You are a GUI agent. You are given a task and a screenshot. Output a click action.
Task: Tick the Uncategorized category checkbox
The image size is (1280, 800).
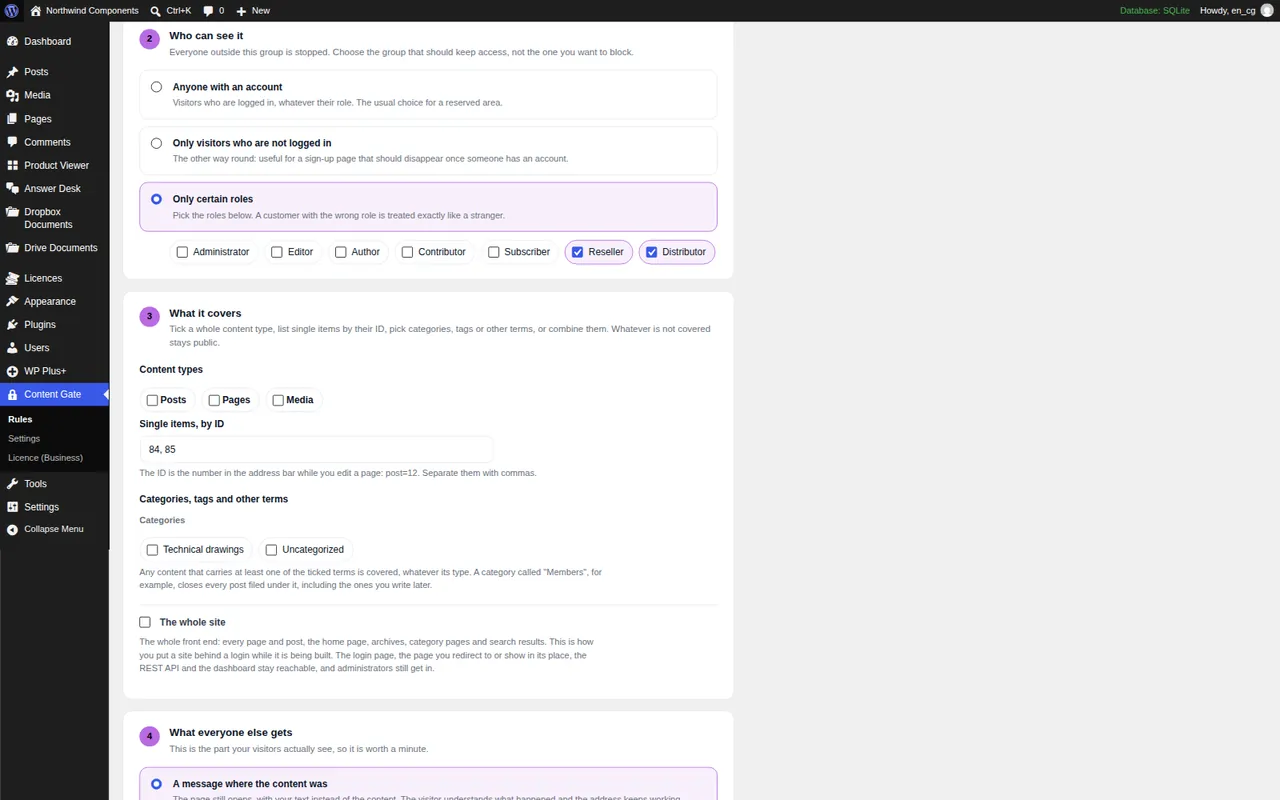coord(271,550)
